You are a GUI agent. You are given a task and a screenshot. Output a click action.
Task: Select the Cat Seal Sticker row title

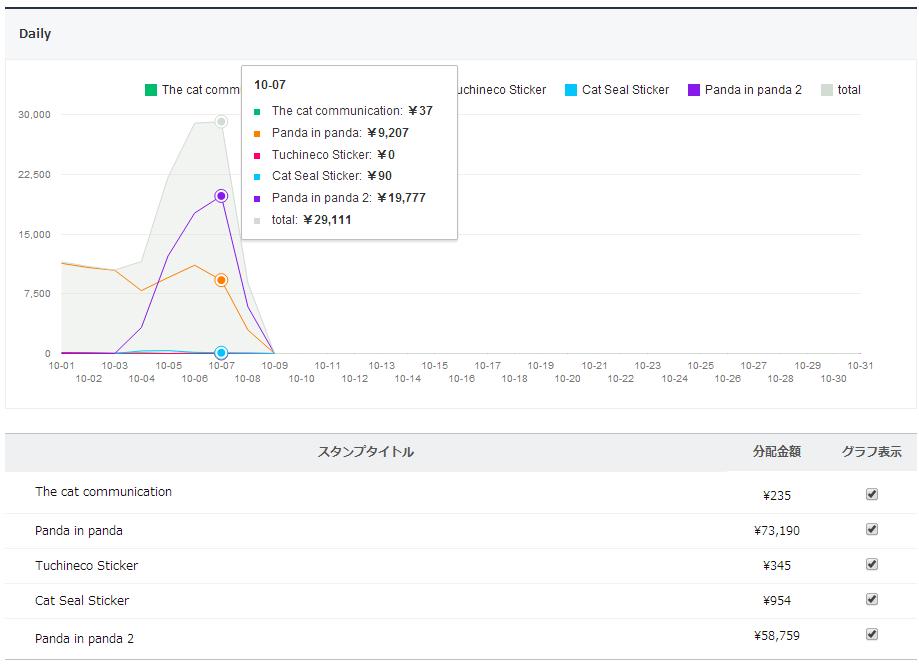(82, 601)
